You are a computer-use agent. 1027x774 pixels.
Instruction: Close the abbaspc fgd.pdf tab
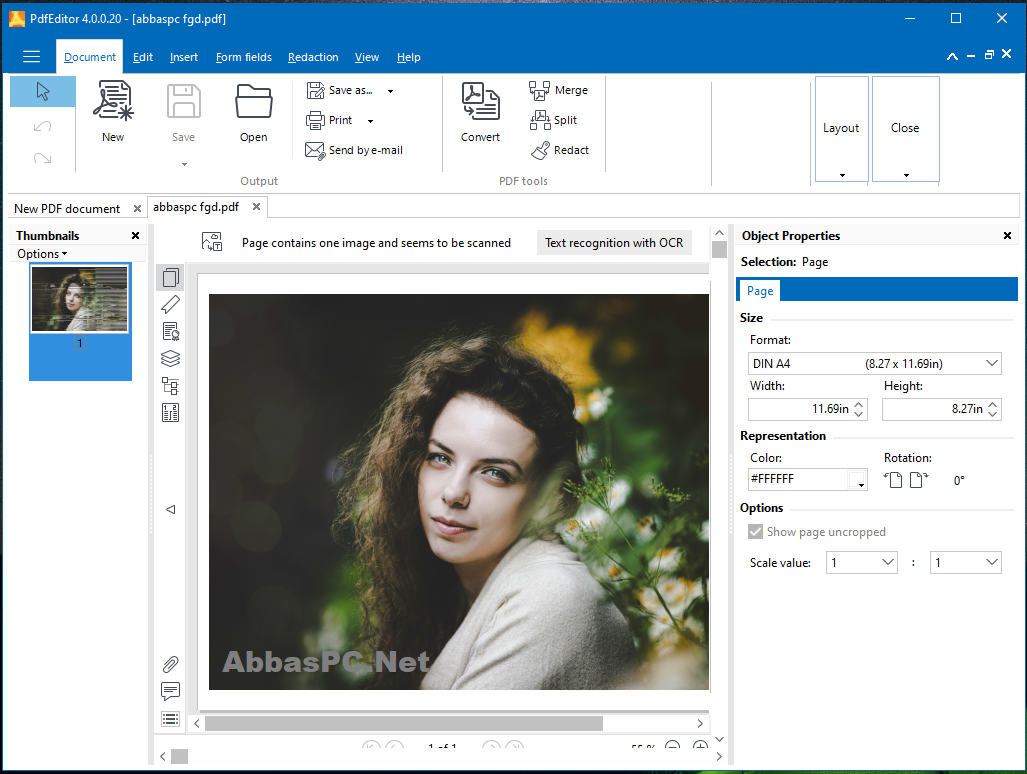pyautogui.click(x=257, y=207)
